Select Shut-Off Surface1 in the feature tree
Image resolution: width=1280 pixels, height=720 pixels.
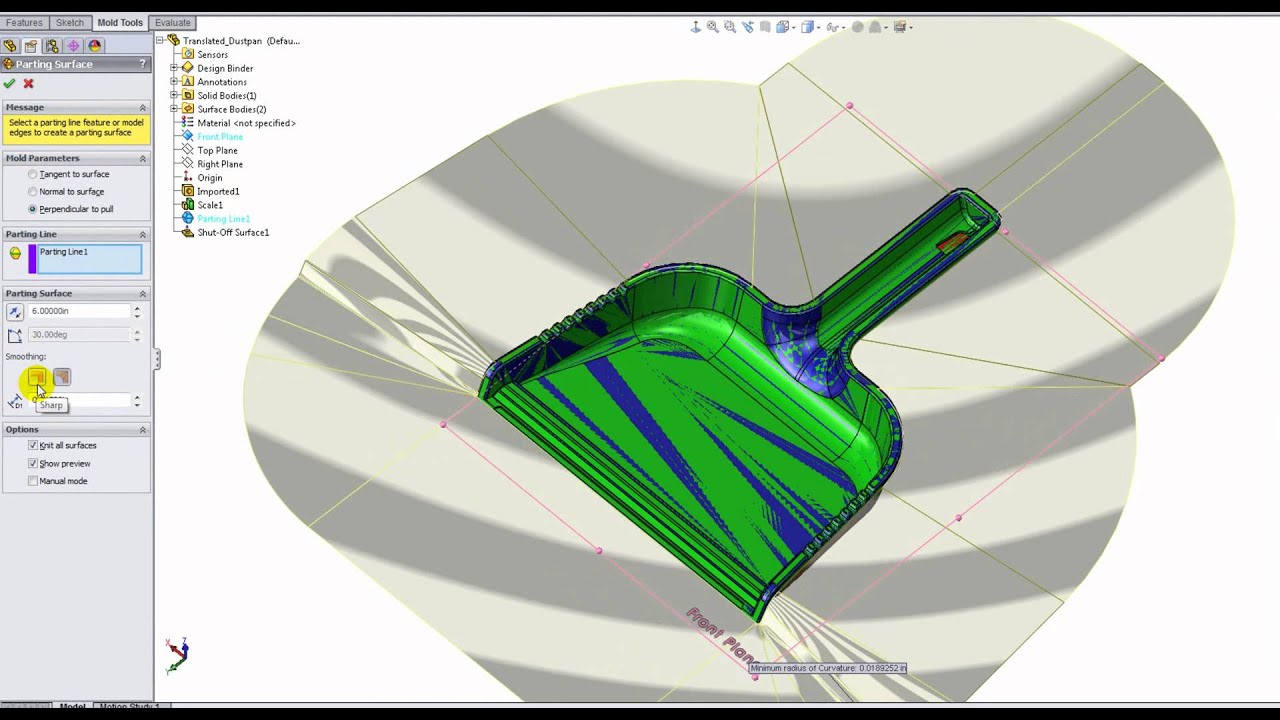click(x=233, y=232)
